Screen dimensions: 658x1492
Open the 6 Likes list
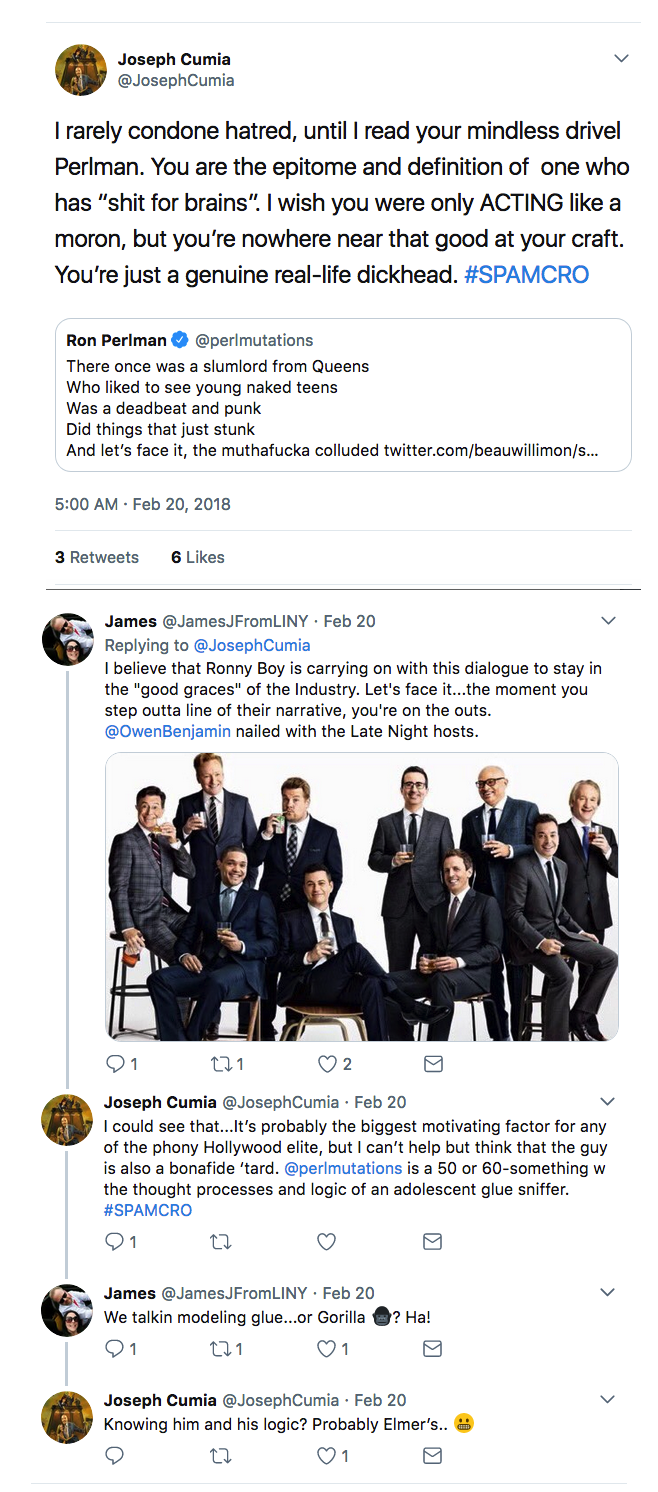point(197,558)
